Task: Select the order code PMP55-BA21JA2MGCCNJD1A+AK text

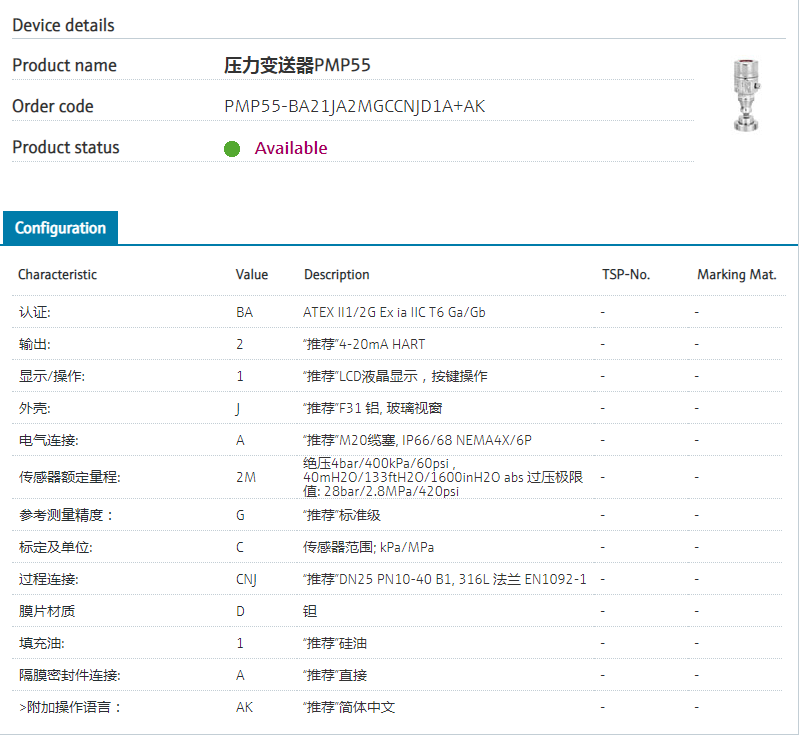Action: tap(354, 106)
